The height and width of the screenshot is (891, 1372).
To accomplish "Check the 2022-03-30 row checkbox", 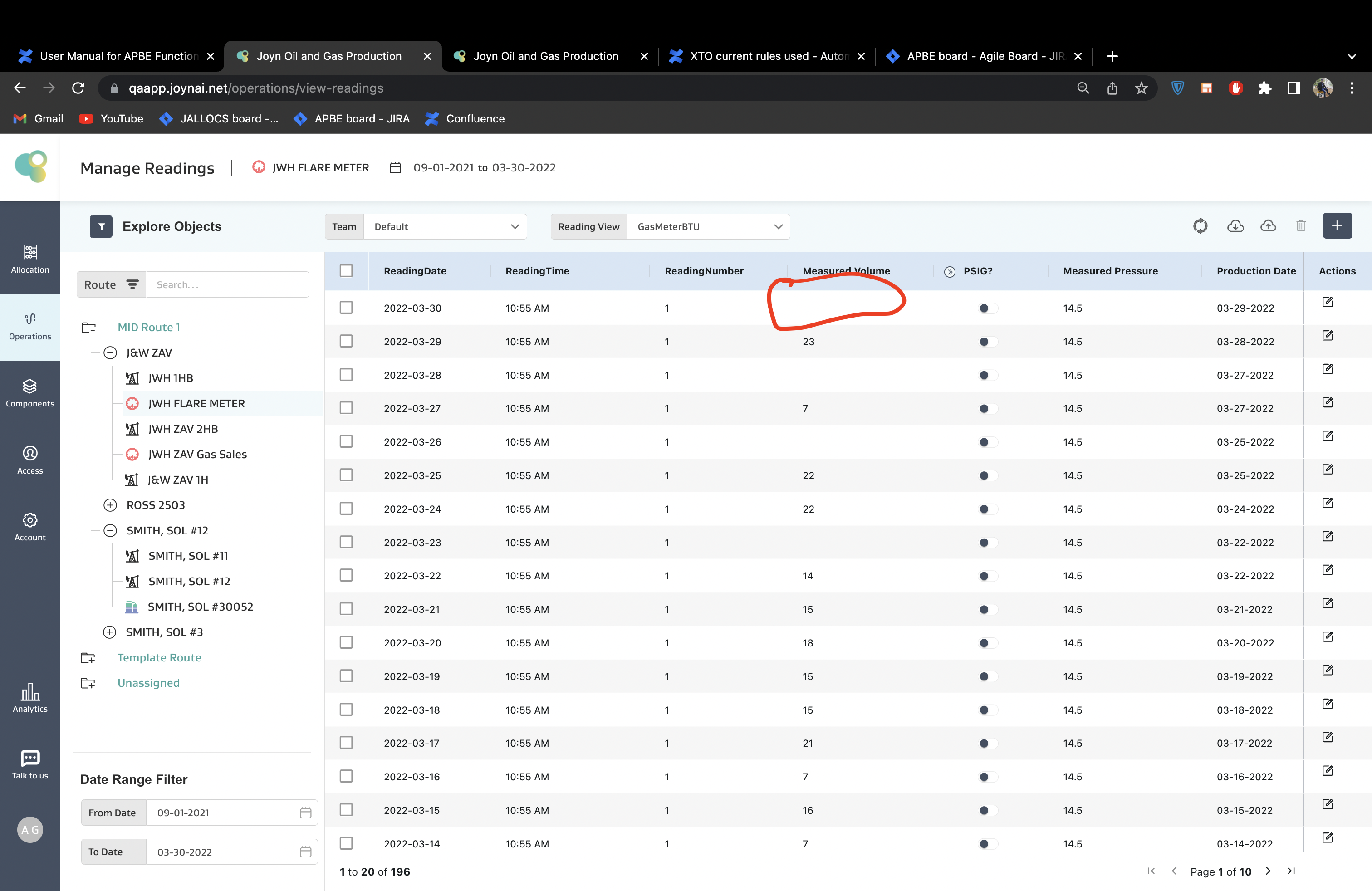I will pyautogui.click(x=346, y=308).
